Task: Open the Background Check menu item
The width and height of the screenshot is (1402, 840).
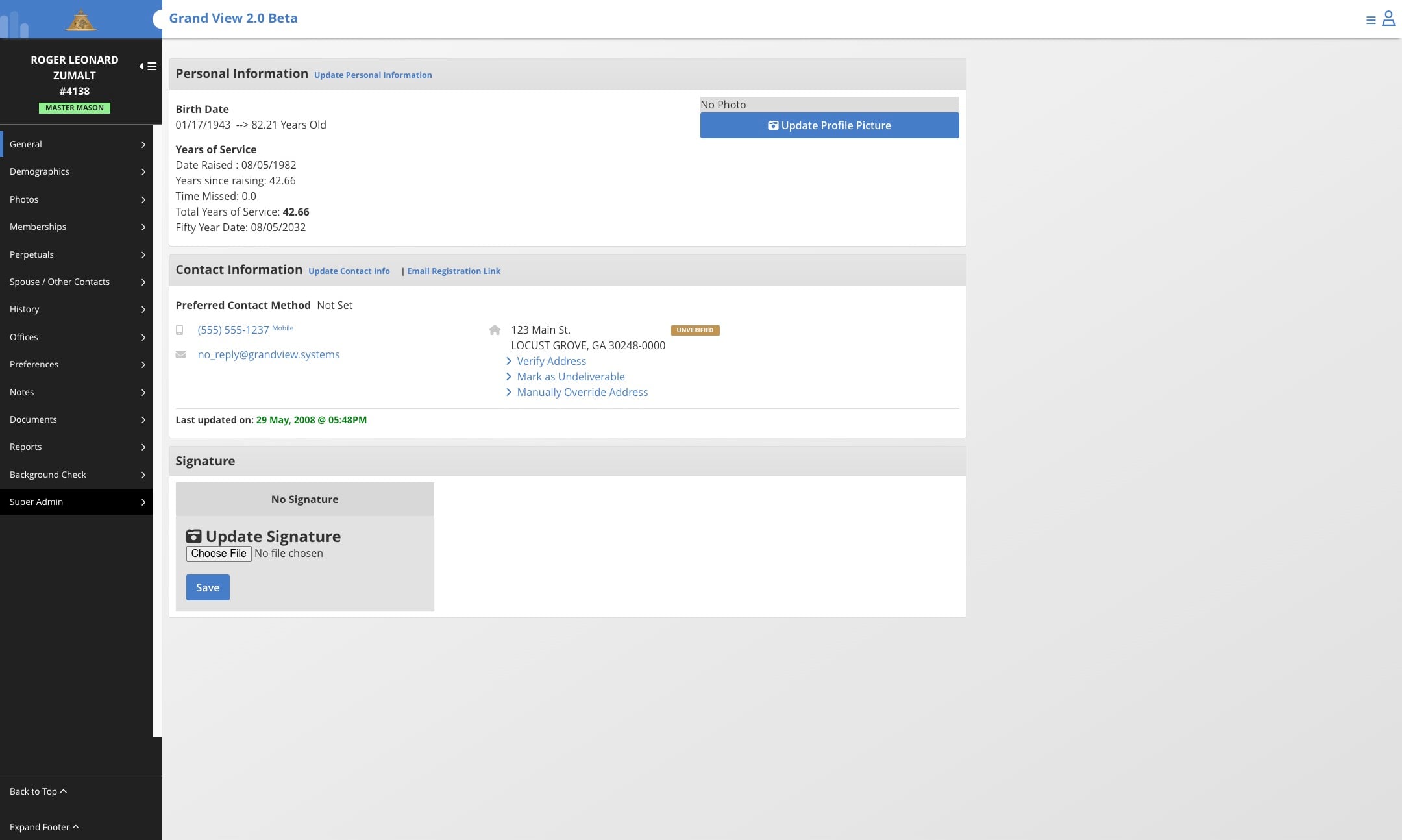Action: 76,475
